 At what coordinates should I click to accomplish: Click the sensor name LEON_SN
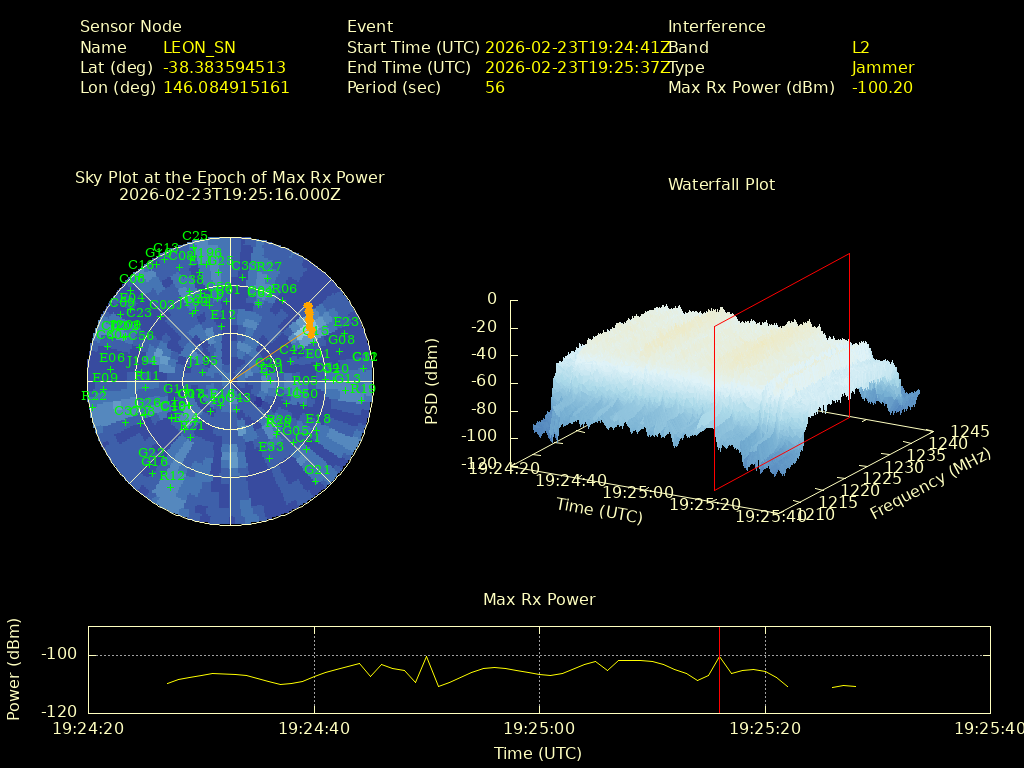199,47
